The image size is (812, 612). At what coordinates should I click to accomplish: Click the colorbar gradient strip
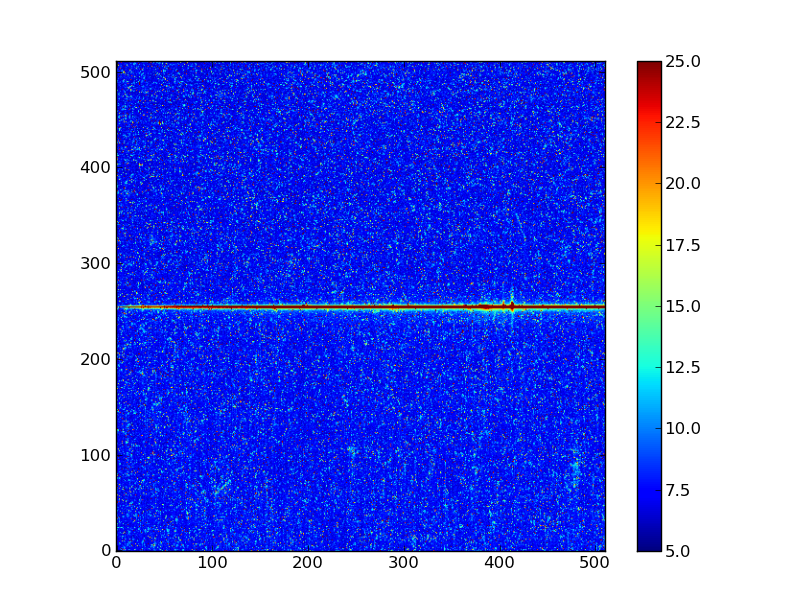tap(649, 306)
